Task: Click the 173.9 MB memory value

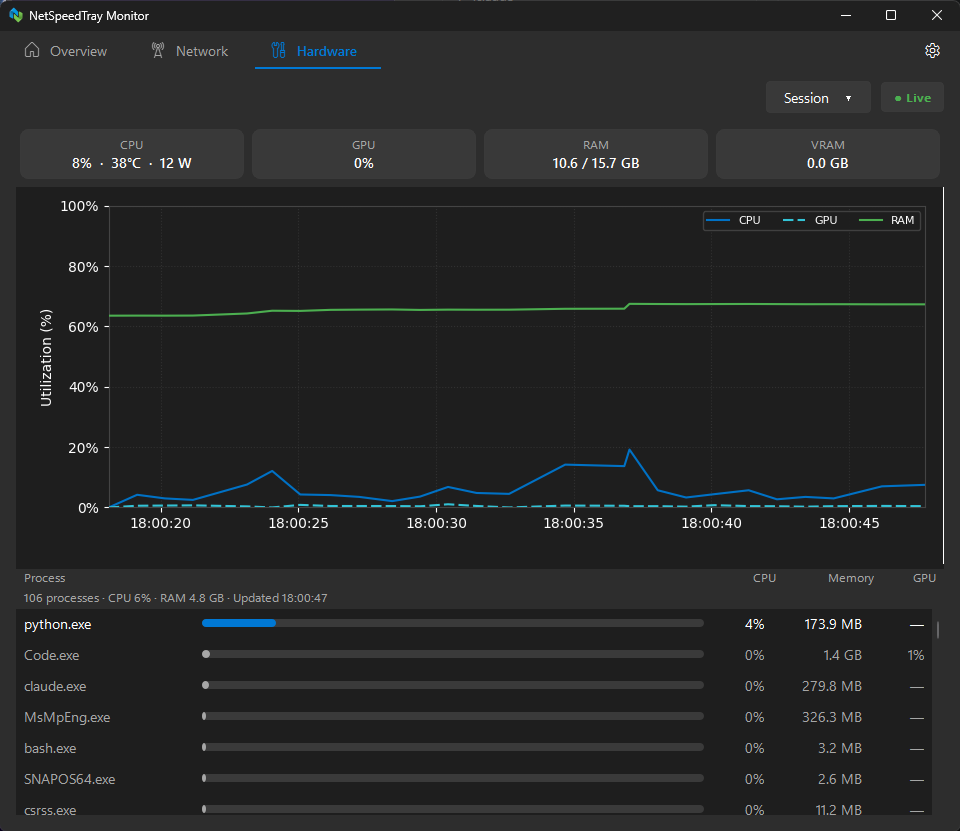Action: (x=833, y=625)
